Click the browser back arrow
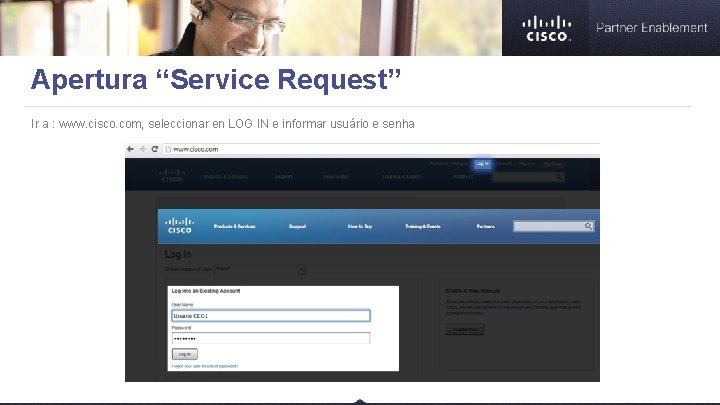The image size is (720, 405). coord(130,149)
